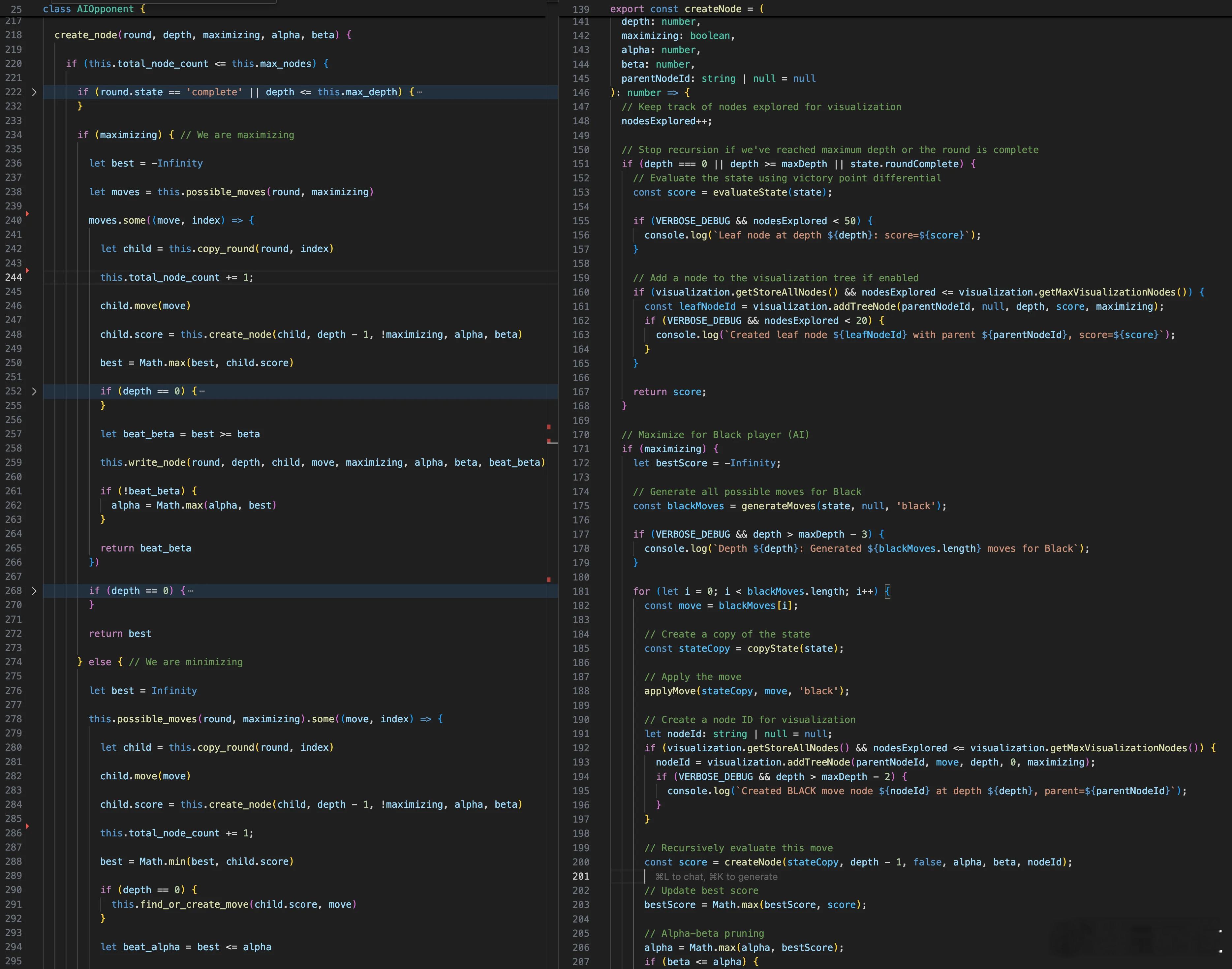Click comment '// Maximize for Black player (AI)'
Viewport: 1232px width, 969px height.
715,435
